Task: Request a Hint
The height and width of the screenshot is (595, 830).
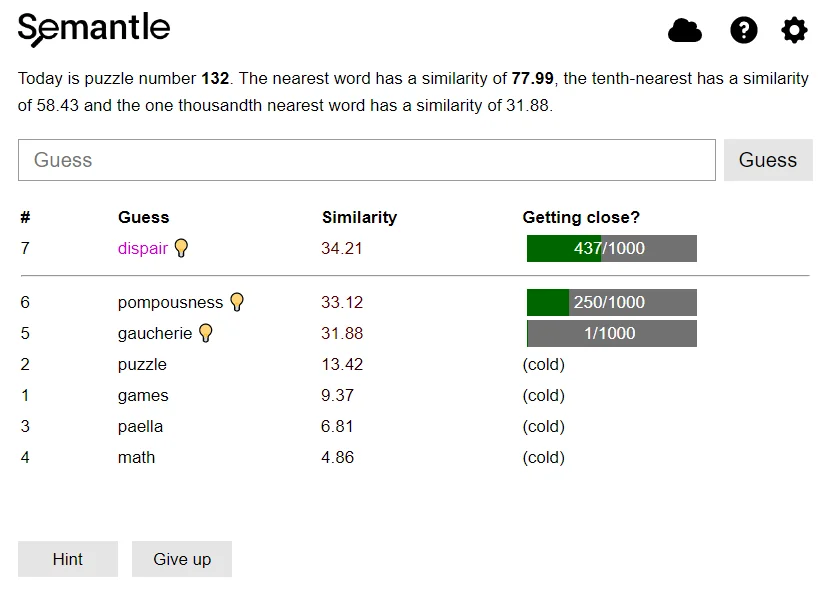Action: 68,559
